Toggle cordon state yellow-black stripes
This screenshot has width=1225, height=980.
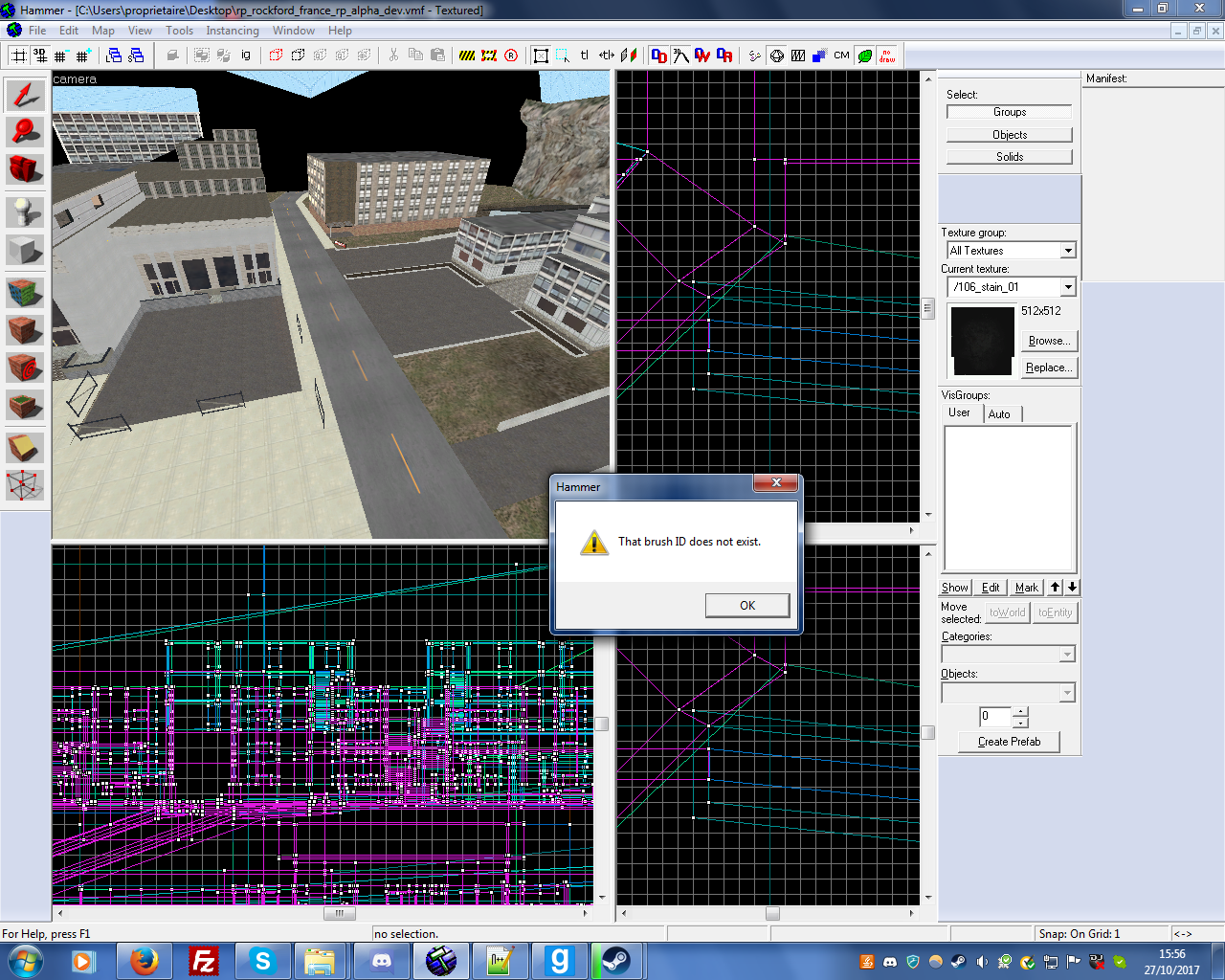[x=467, y=56]
